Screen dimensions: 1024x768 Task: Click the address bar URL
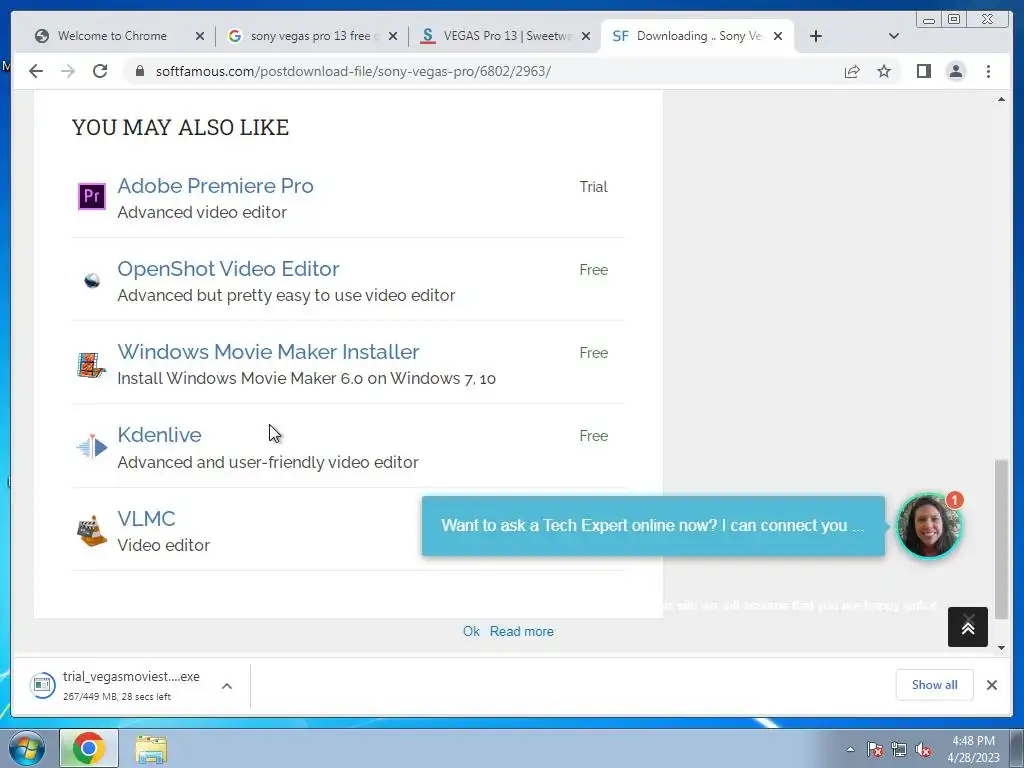pyautogui.click(x=353, y=71)
